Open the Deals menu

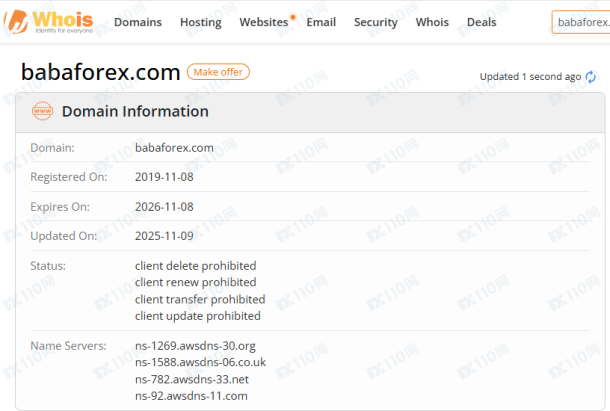click(482, 22)
